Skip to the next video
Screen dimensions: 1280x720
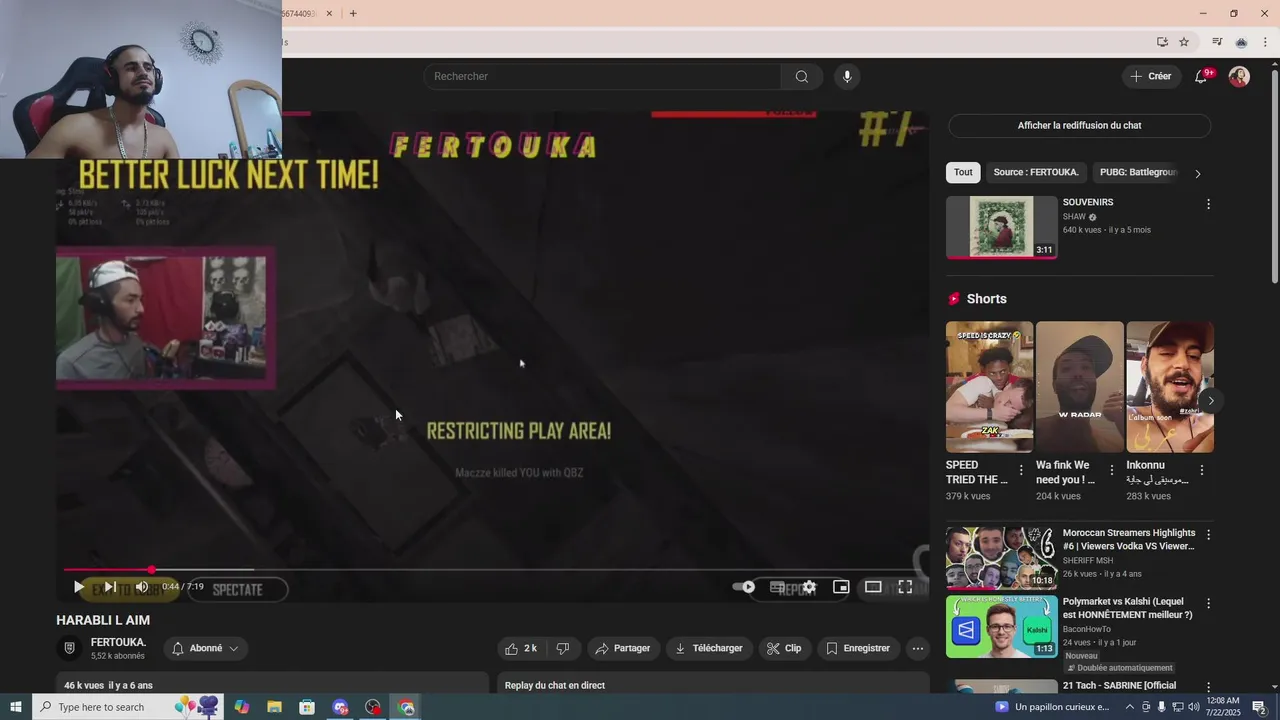[x=110, y=587]
